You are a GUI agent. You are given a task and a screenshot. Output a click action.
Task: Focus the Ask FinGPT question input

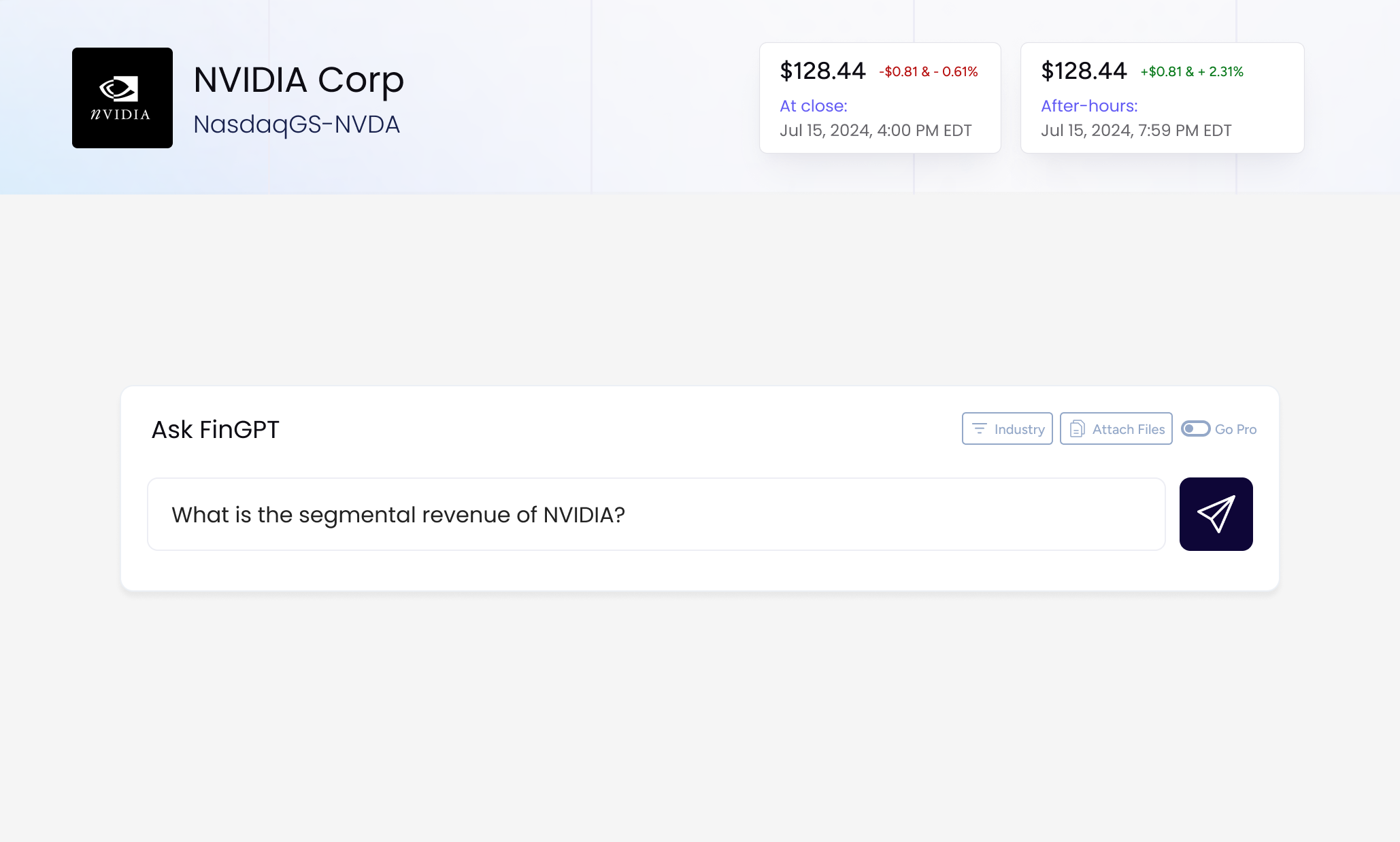(x=656, y=514)
